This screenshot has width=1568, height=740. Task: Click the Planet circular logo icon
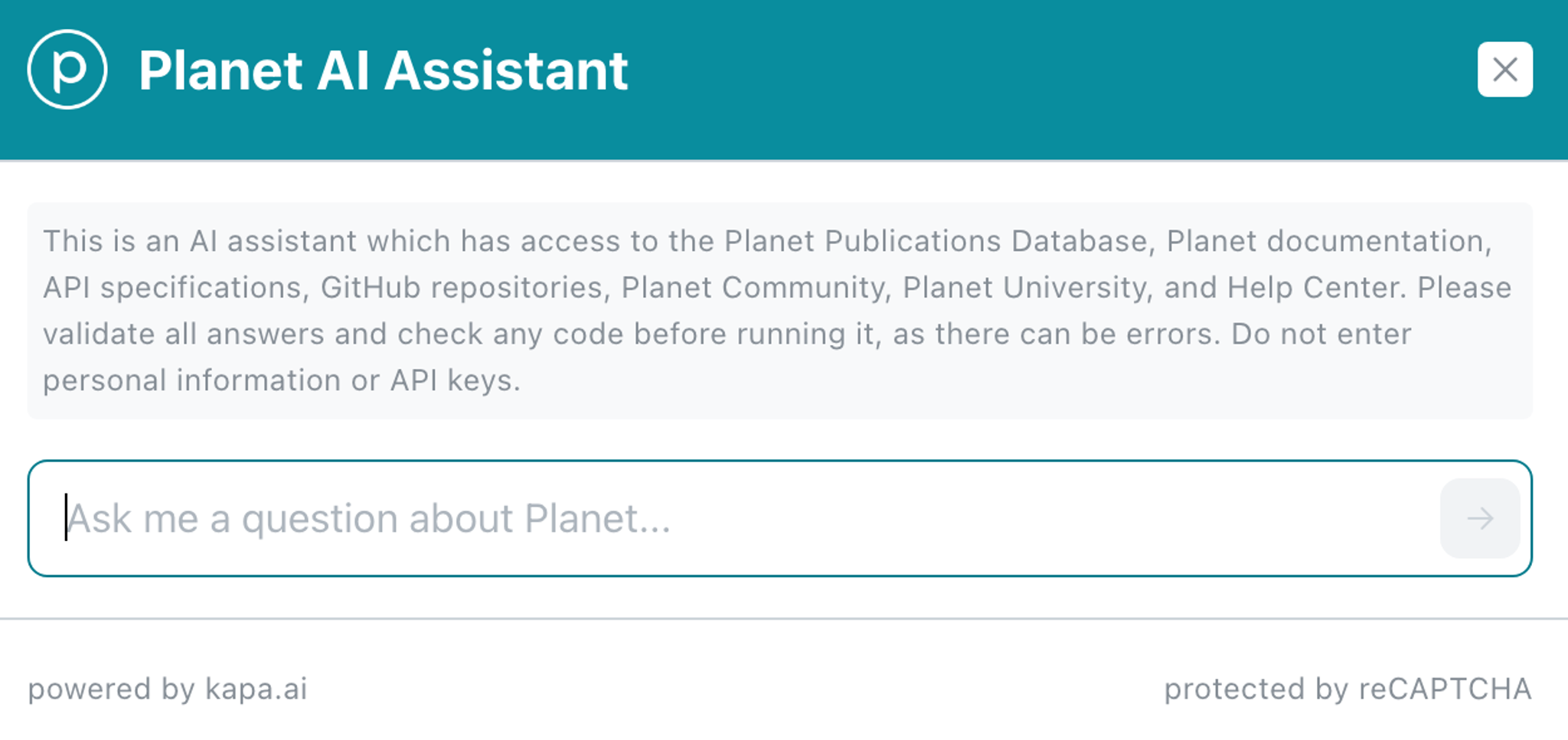point(67,70)
